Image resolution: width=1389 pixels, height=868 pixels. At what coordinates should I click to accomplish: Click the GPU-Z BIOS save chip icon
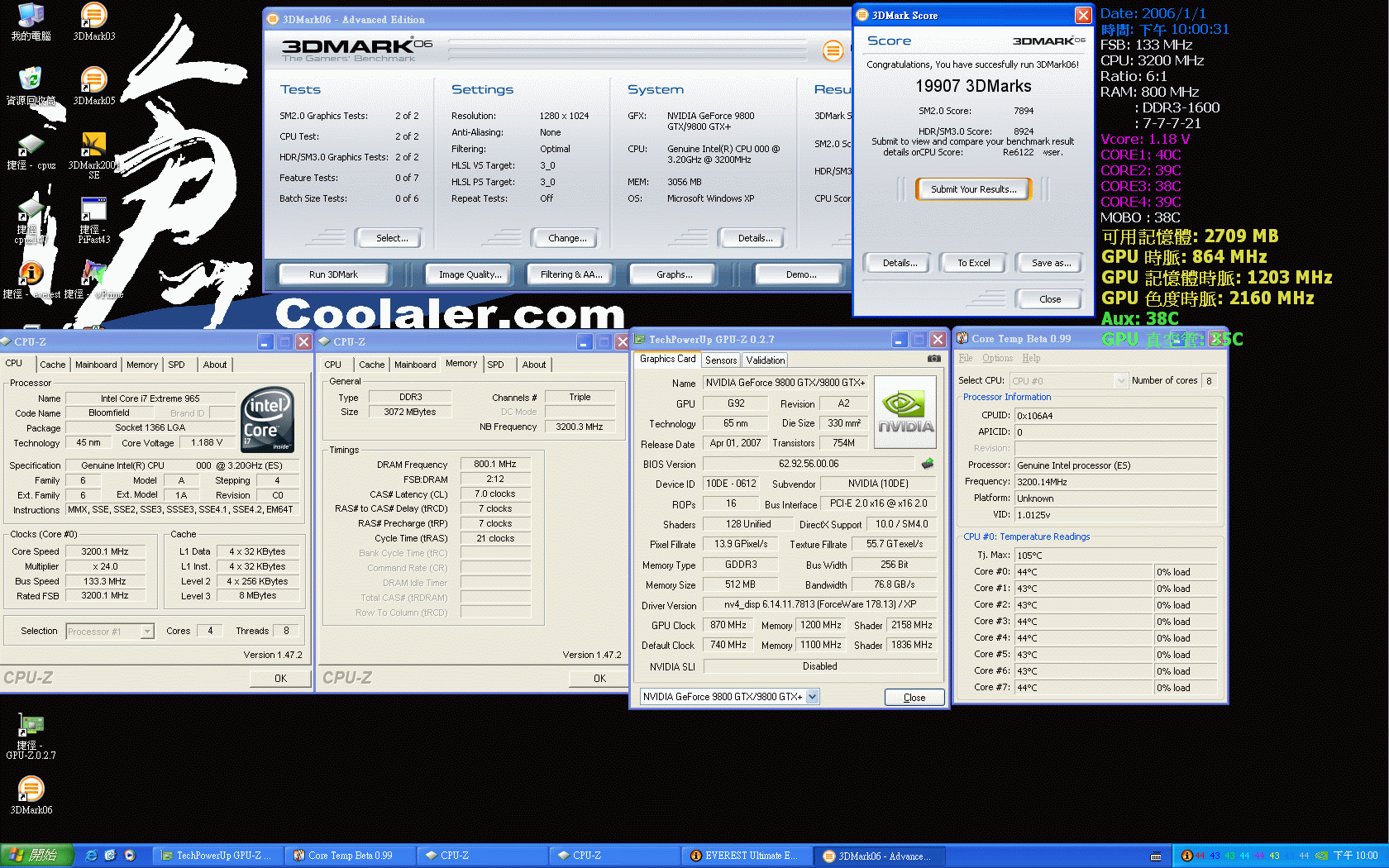tap(928, 464)
